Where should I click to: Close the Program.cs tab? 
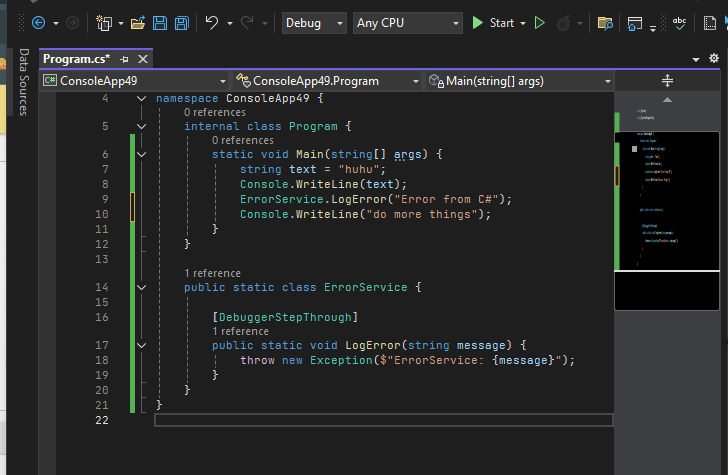[143, 59]
